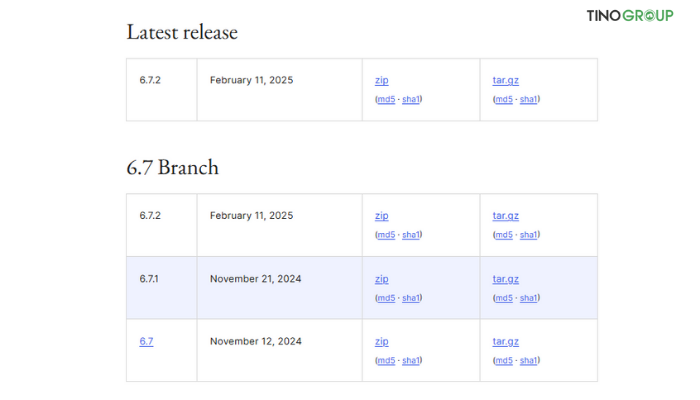Image resolution: width=700 pixels, height=400 pixels.
Task: Download the Latest release 6.7.2 zip
Action: [381, 80]
